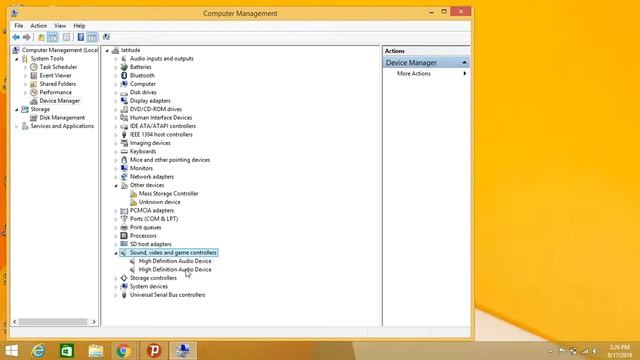Image resolution: width=640 pixels, height=360 pixels.
Task: Expand Services and Applications node
Action: 17,127
